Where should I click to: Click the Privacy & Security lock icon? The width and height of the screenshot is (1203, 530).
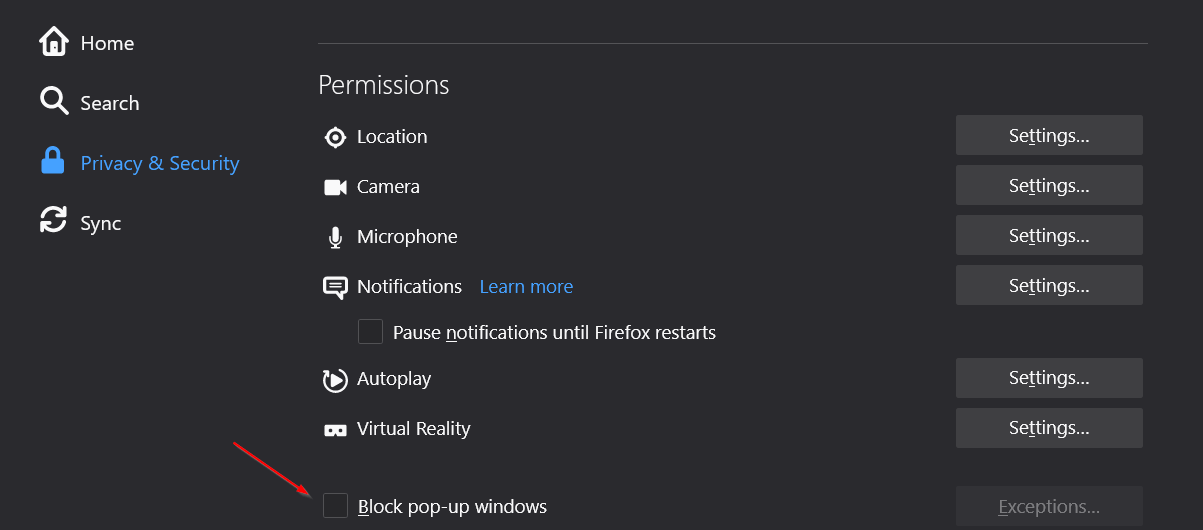[53, 161]
